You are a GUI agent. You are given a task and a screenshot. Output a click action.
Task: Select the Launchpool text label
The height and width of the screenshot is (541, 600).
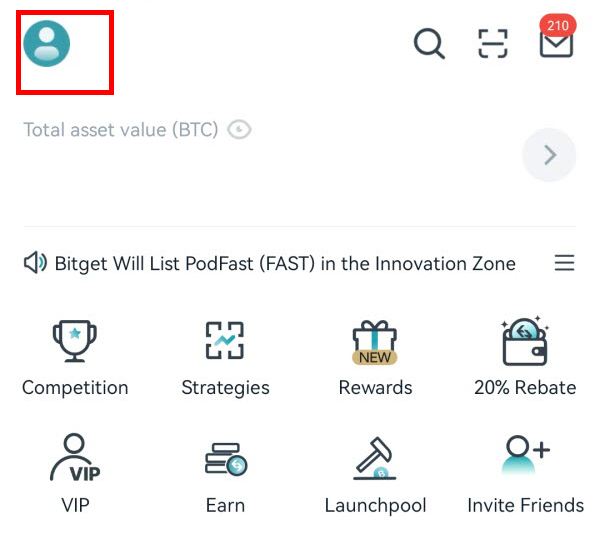[375, 506]
